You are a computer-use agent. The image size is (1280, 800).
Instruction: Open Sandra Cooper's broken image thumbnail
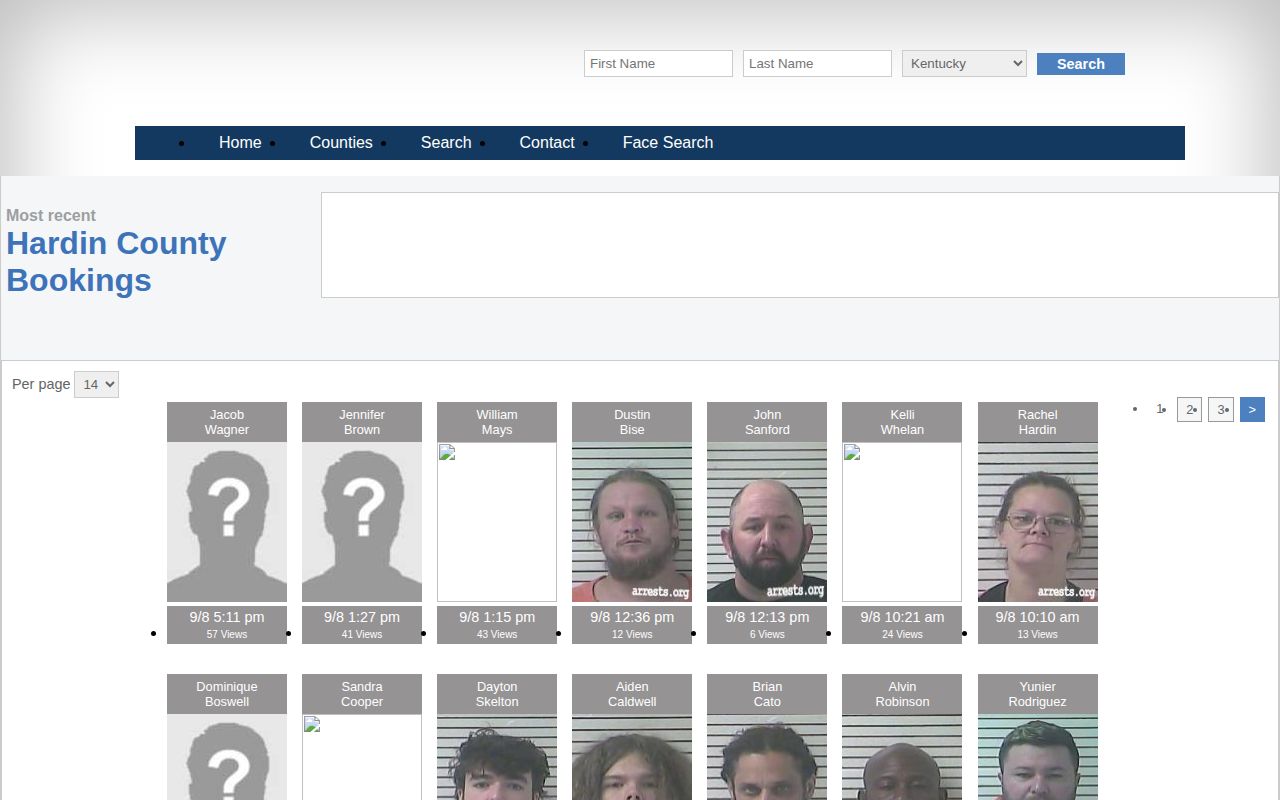tap(362, 757)
